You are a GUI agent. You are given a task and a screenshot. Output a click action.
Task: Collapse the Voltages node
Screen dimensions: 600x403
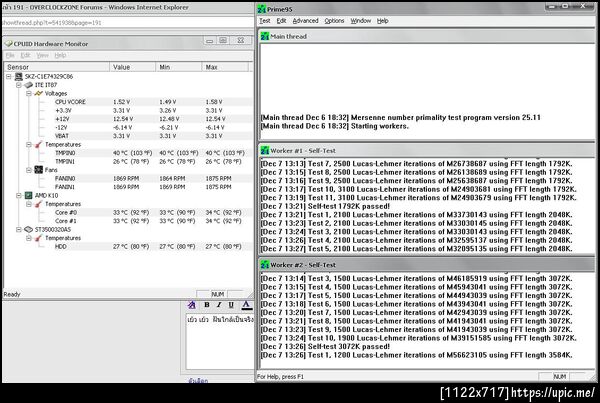coord(29,93)
